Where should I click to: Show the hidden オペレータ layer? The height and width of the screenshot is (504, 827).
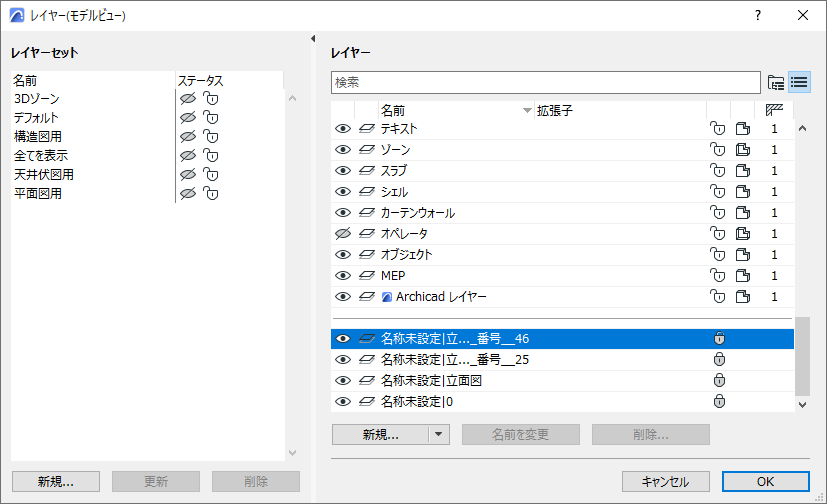click(343, 234)
